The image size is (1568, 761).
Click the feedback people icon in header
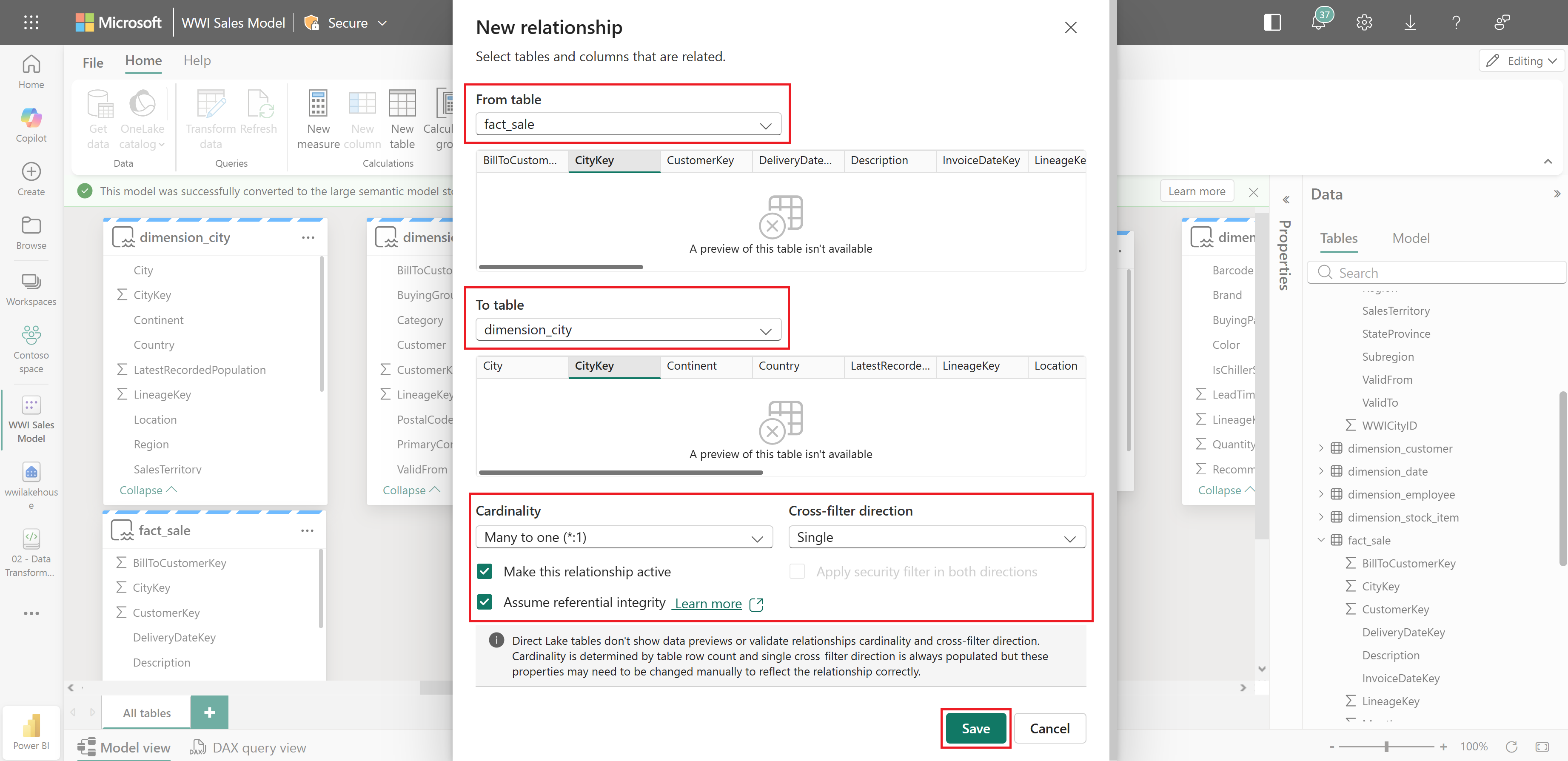point(1502,23)
